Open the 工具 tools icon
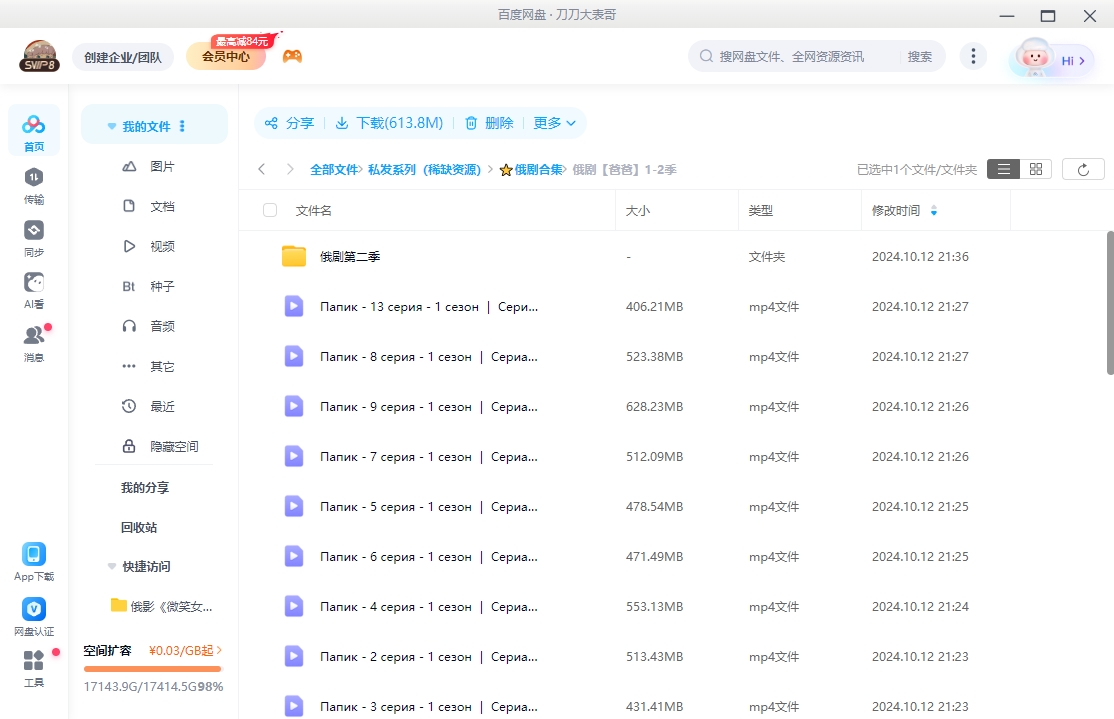Screen dimensions: 1114x719 (33, 666)
